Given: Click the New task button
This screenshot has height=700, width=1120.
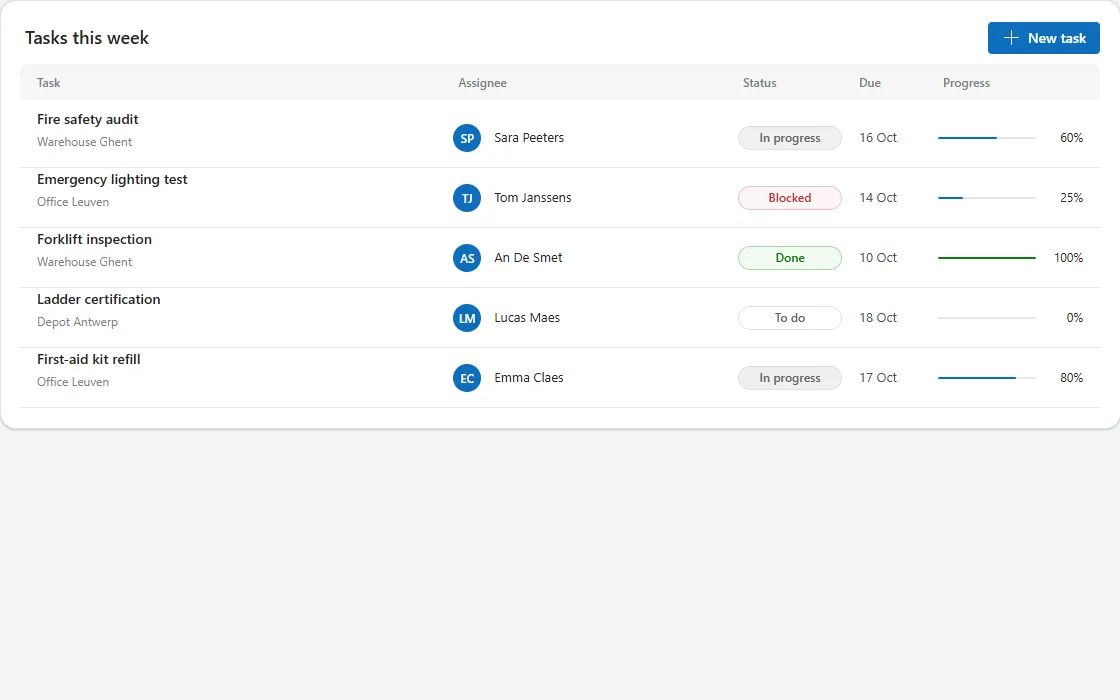Looking at the screenshot, I should pos(1044,38).
